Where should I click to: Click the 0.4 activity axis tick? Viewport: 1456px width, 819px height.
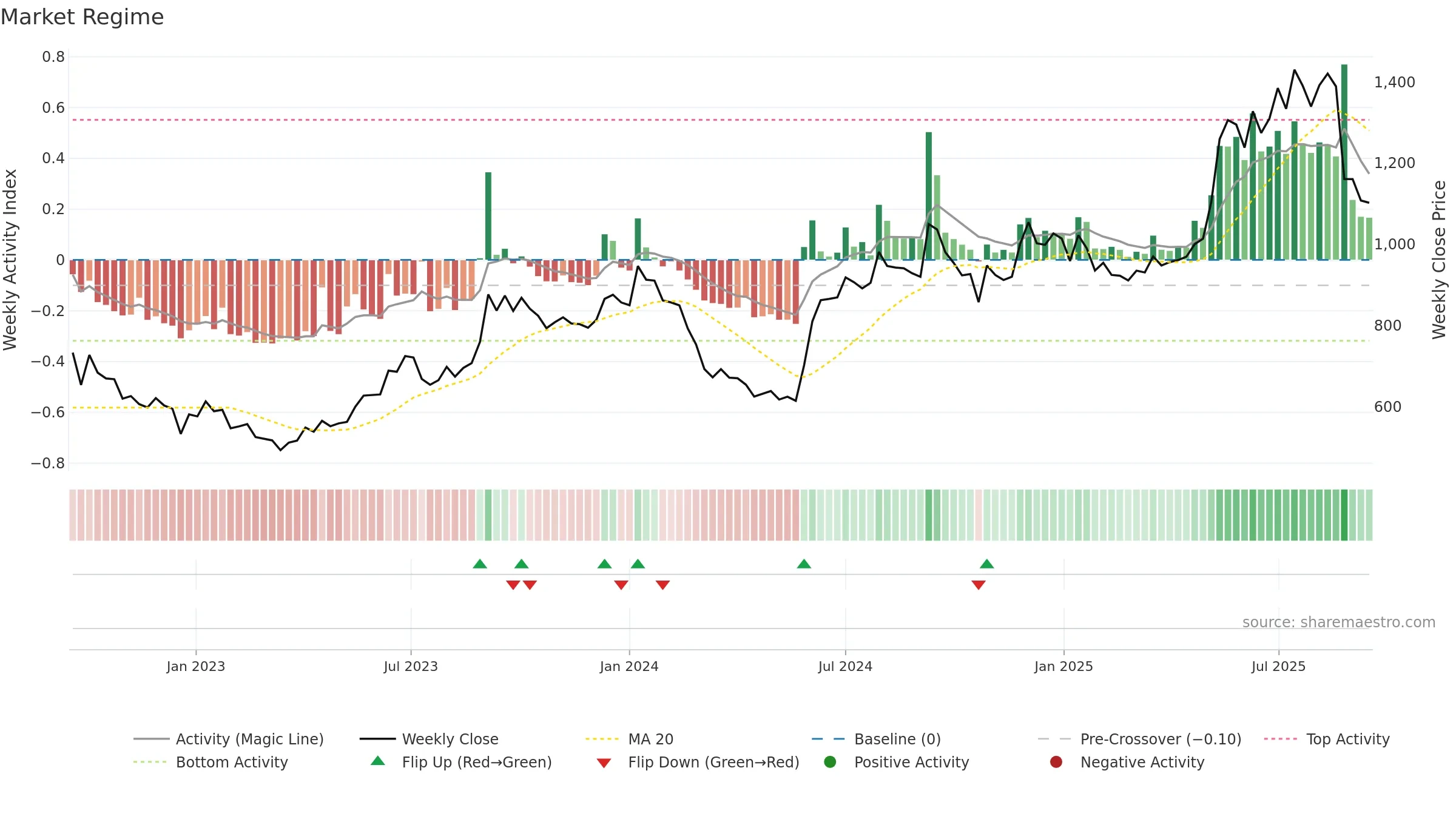(x=53, y=158)
